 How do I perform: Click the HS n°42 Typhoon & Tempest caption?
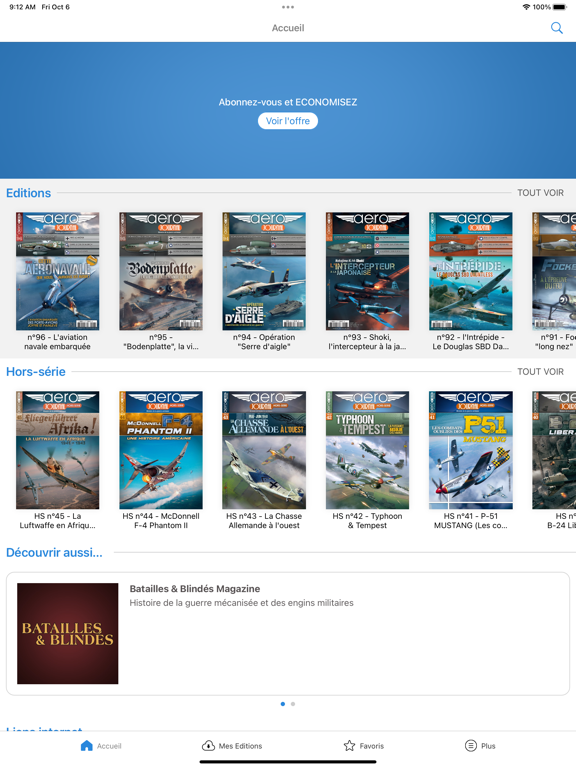tap(367, 521)
